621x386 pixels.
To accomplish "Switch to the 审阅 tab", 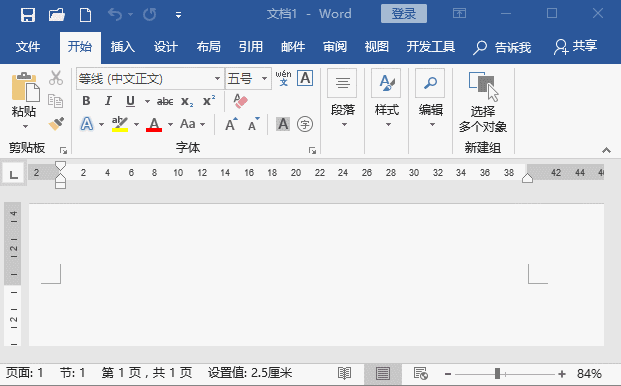I will click(335, 47).
